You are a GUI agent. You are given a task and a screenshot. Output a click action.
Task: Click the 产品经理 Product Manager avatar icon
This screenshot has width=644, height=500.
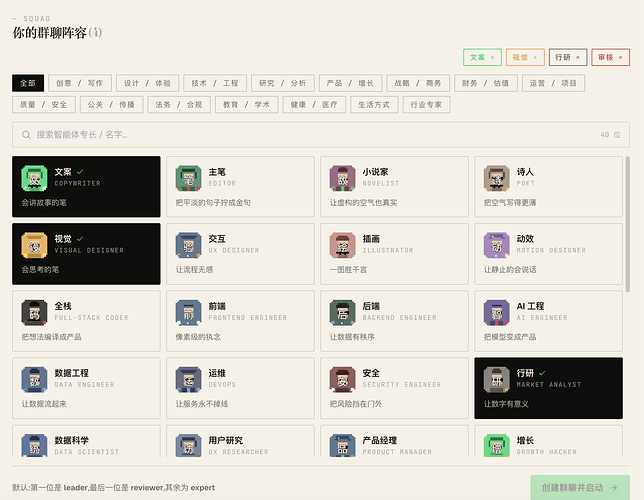pos(342,445)
